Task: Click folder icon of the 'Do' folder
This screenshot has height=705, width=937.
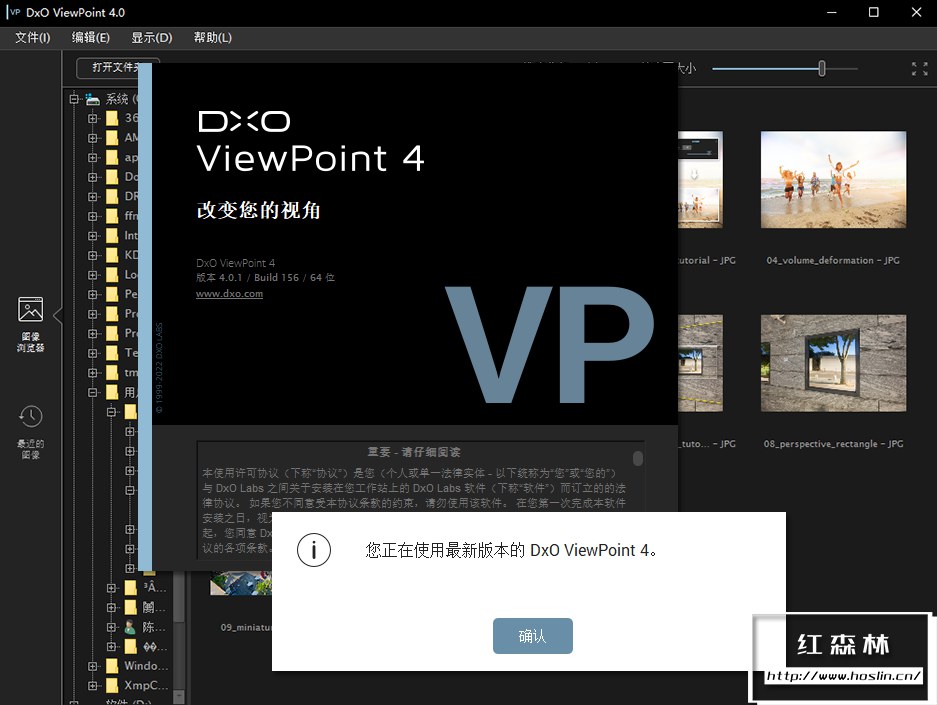Action: [112, 177]
